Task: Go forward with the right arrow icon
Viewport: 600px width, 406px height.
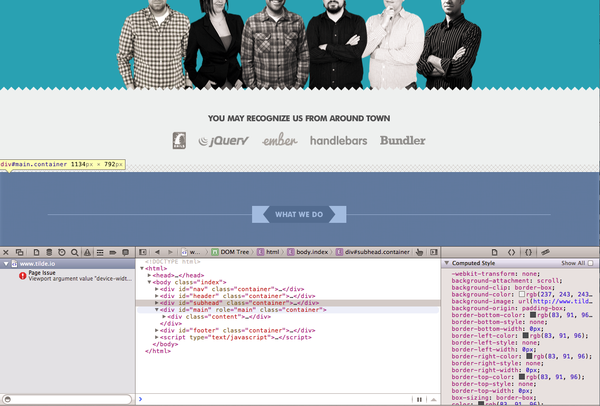Action: tap(170, 252)
